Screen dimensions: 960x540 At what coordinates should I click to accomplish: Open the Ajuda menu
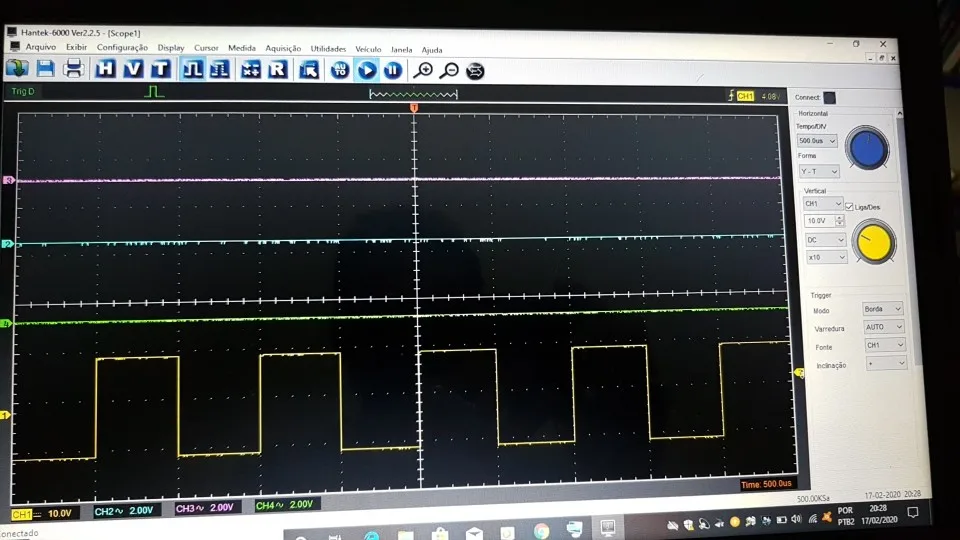point(432,50)
